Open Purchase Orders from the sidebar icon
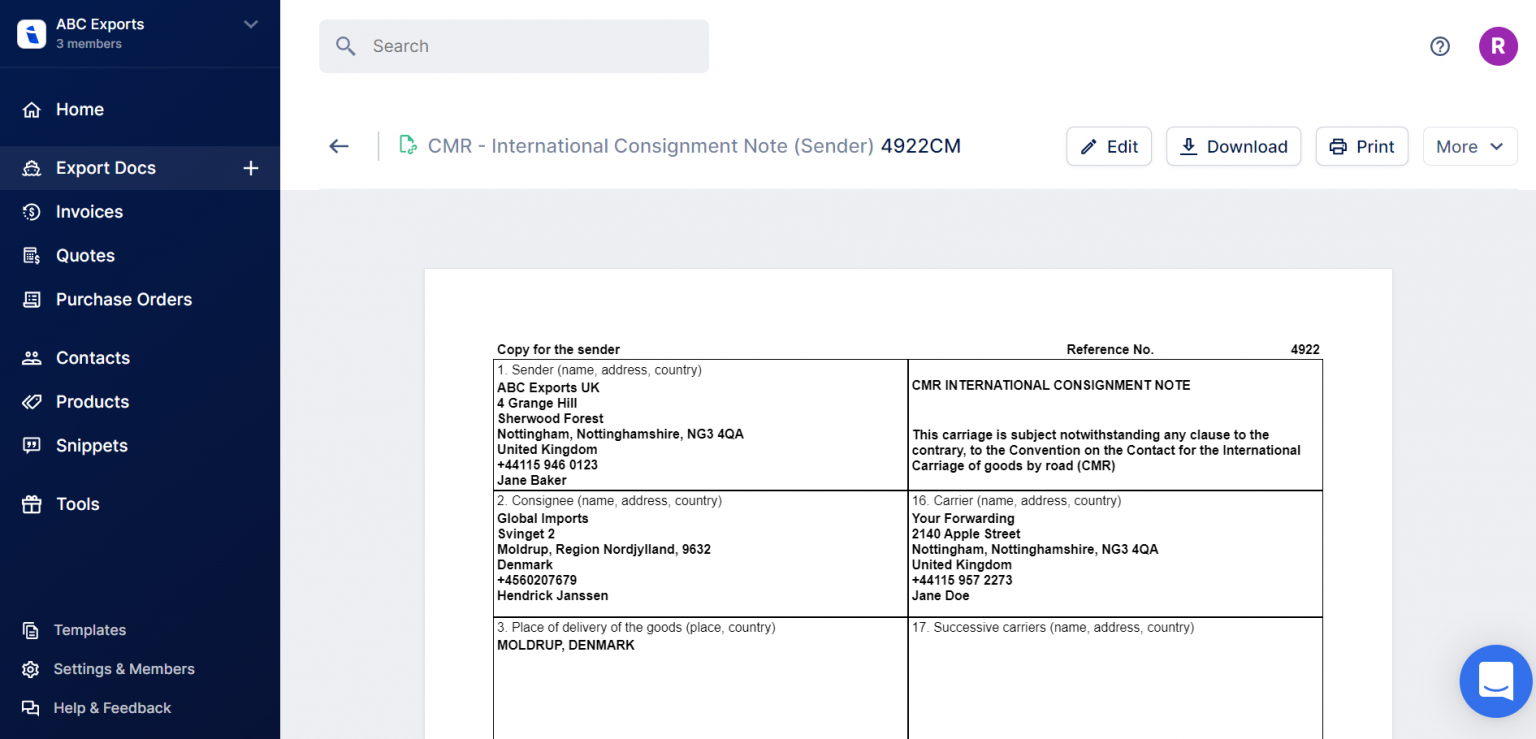Screen dimensions: 1536x739 click(33, 299)
